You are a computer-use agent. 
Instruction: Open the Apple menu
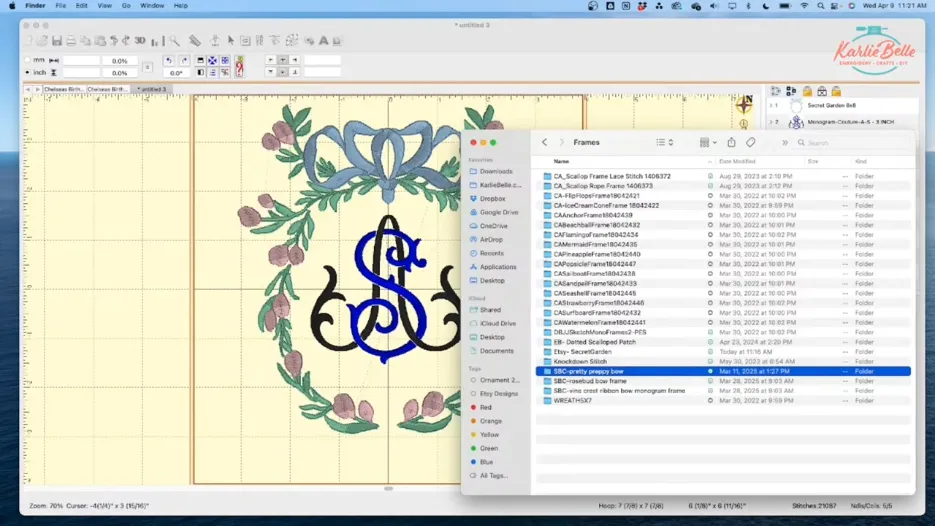(x=12, y=5)
